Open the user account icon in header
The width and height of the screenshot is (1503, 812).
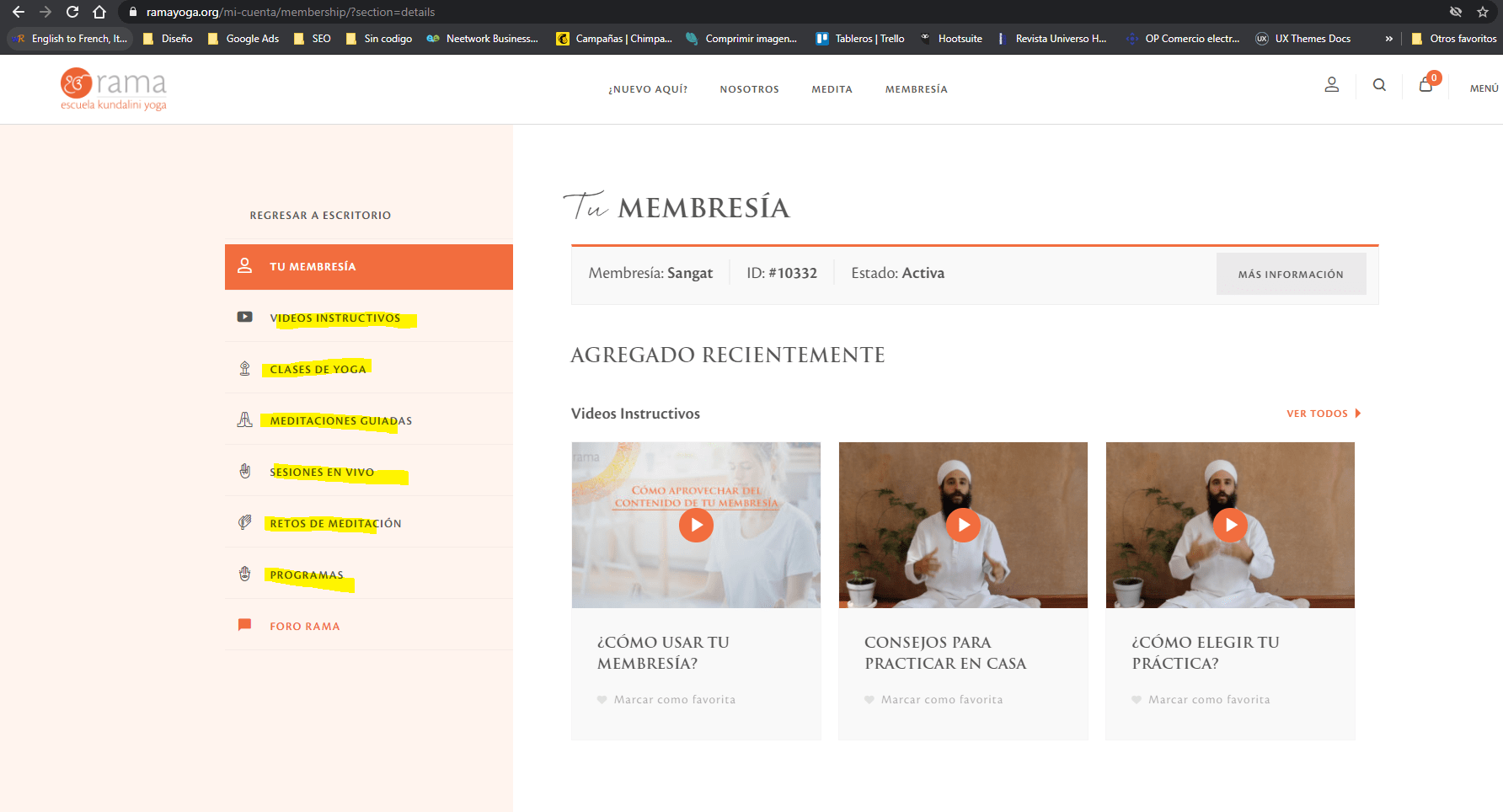pos(1332,85)
